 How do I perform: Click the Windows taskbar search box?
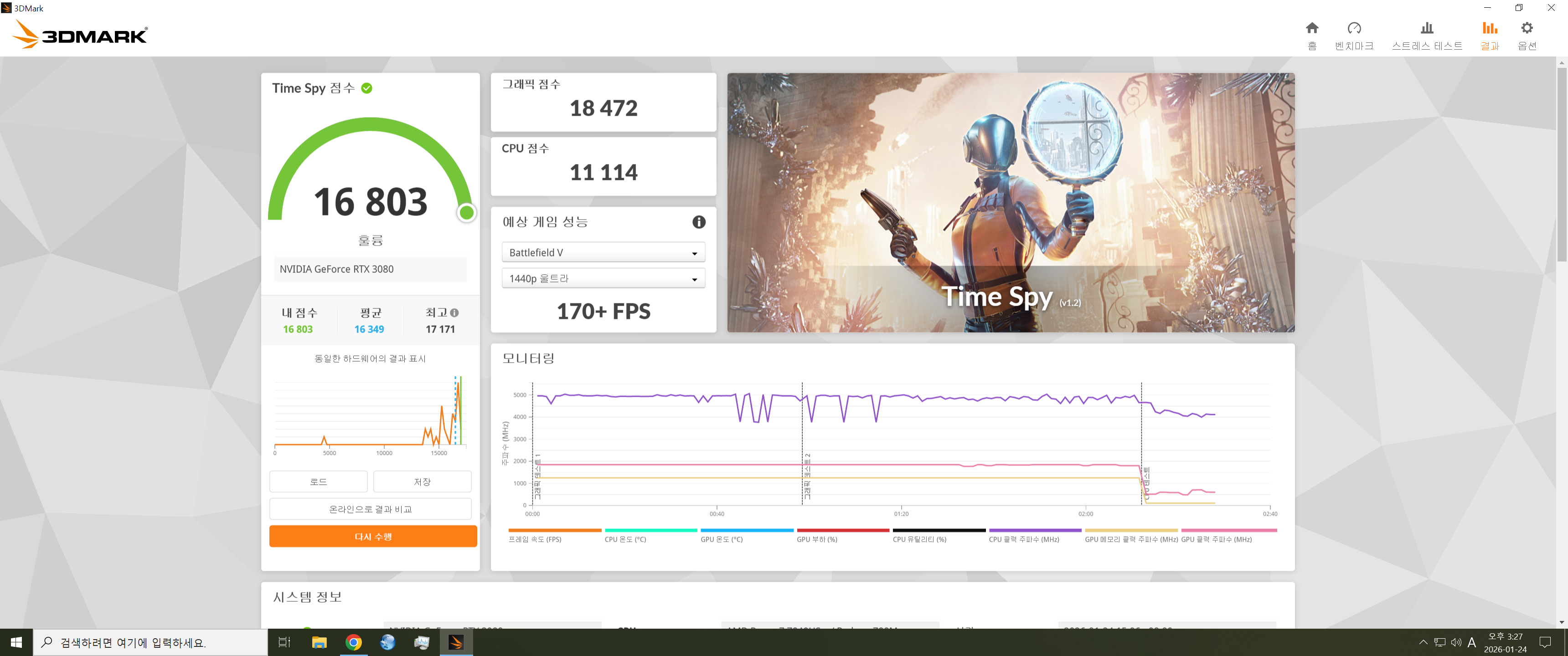pyautogui.click(x=150, y=643)
